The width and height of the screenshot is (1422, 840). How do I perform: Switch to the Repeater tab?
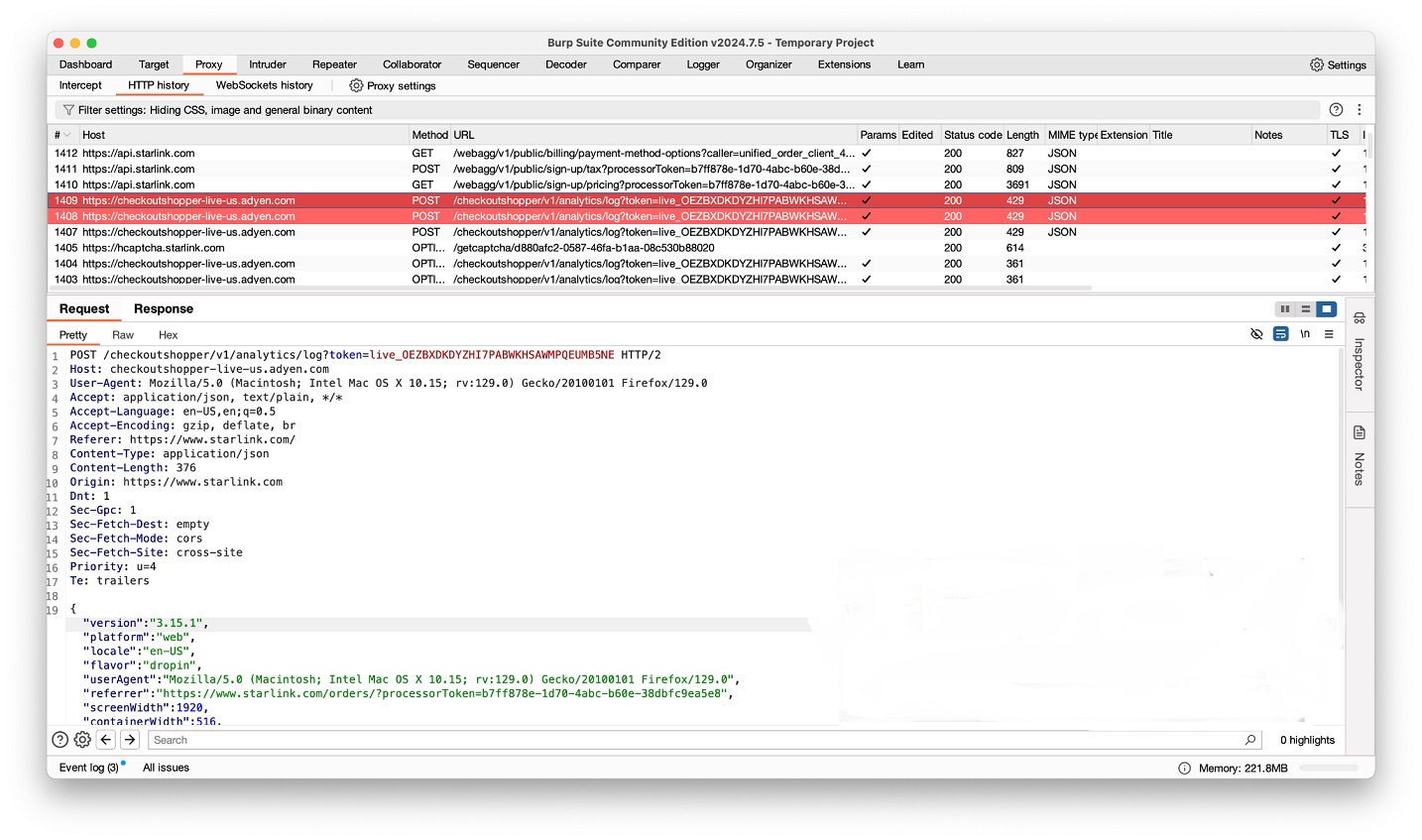334,64
